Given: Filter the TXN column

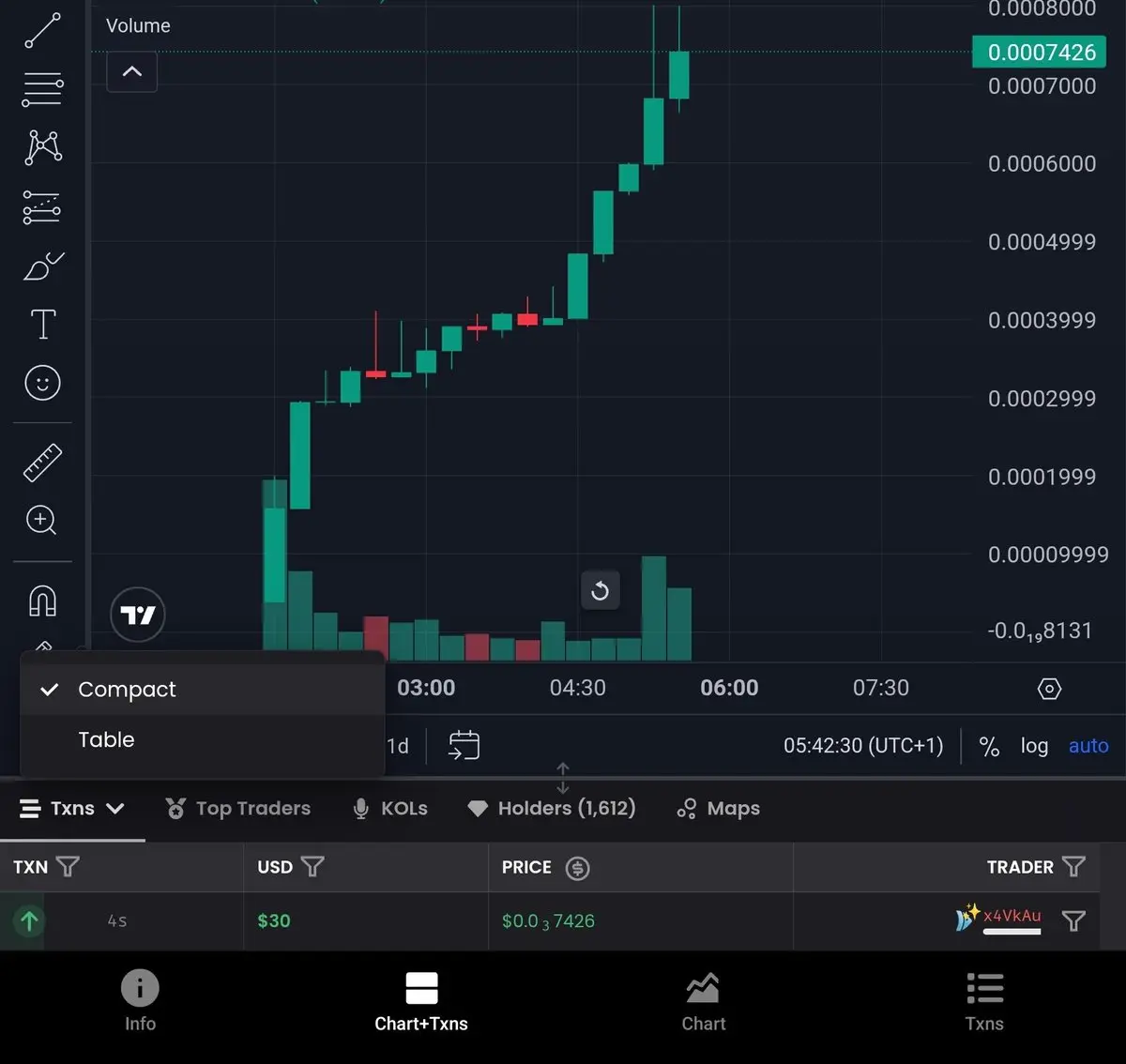Looking at the screenshot, I should [x=68, y=867].
